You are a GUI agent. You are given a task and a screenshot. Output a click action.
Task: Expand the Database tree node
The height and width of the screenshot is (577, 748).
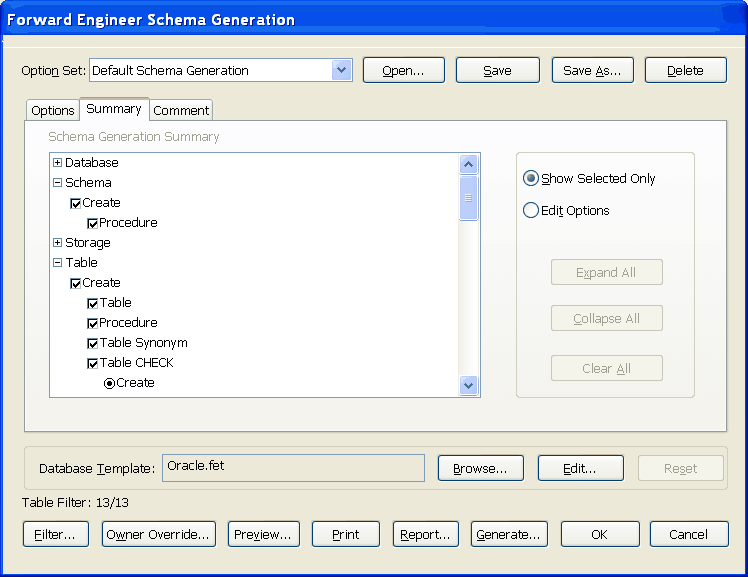57,163
